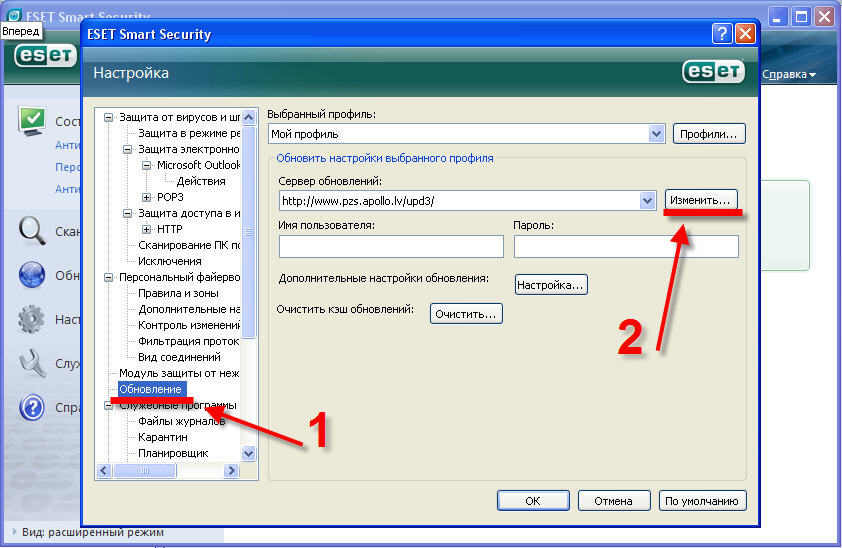842x548 pixels.
Task: Click the gear settings icon in main window
Action: tap(31, 319)
